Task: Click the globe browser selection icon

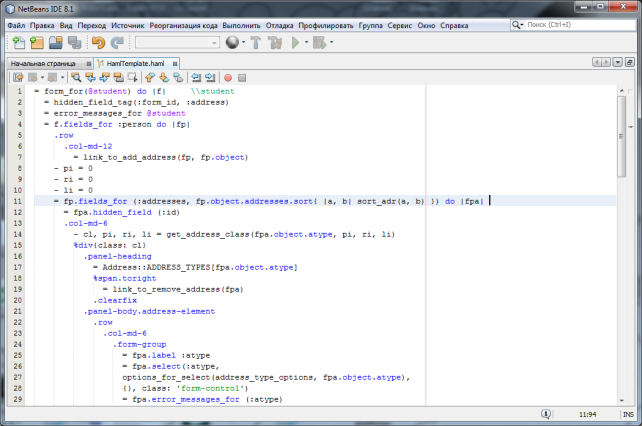Action: [232, 42]
